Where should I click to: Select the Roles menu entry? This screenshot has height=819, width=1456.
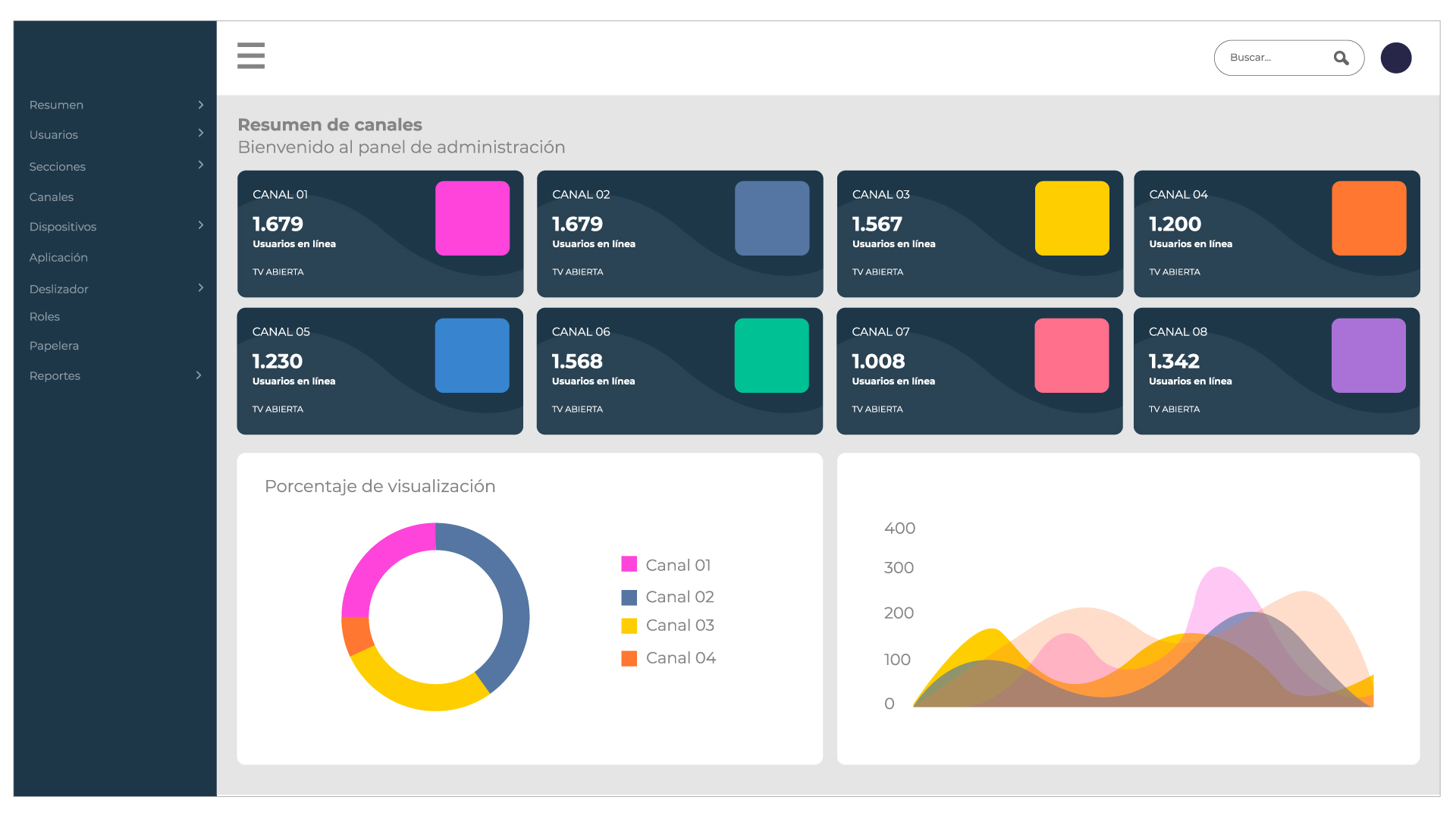point(45,317)
